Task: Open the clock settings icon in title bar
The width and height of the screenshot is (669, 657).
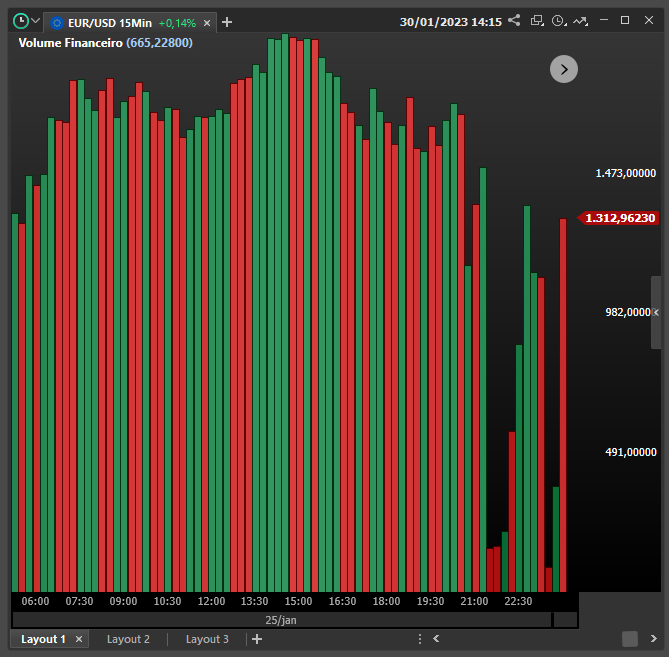Action: pos(559,20)
